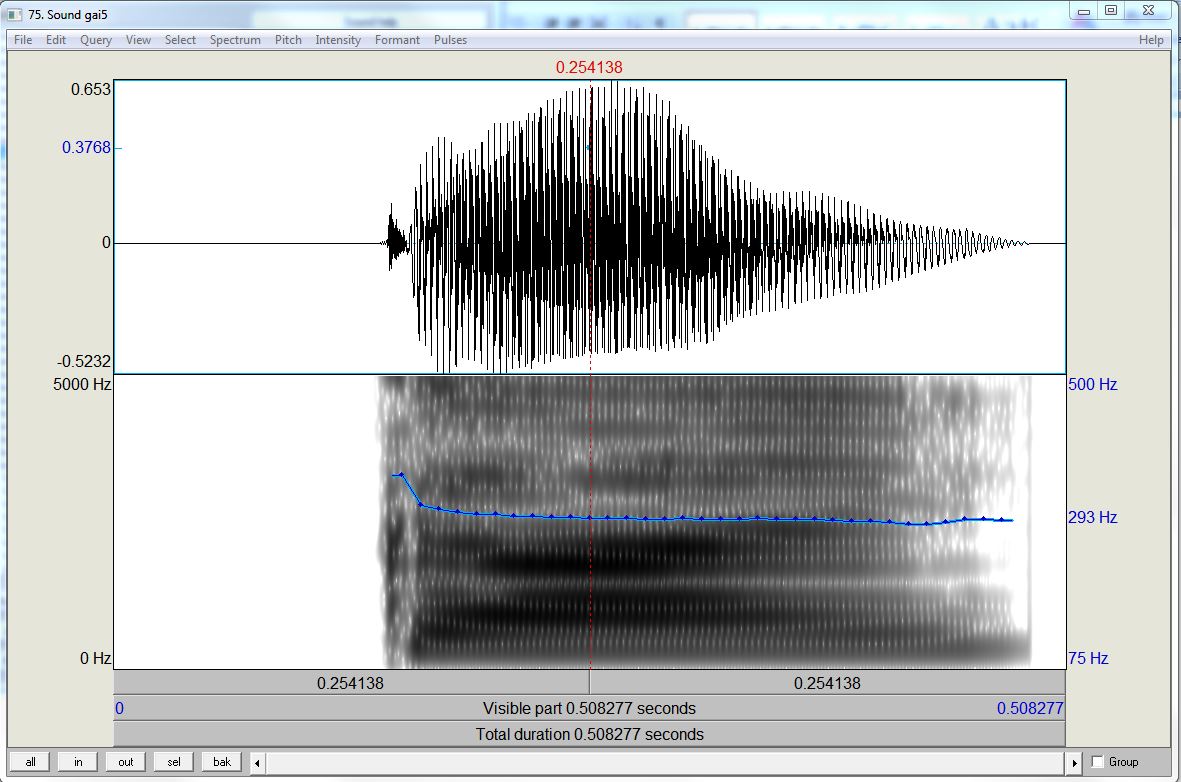Open the Query menu
Screen dimensions: 1181x782
coord(96,40)
